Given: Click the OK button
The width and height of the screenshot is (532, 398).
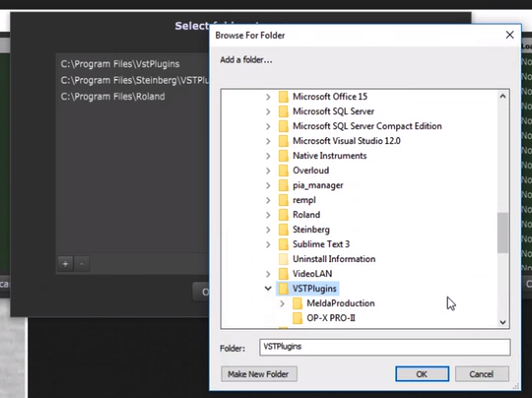Looking at the screenshot, I should 422,374.
